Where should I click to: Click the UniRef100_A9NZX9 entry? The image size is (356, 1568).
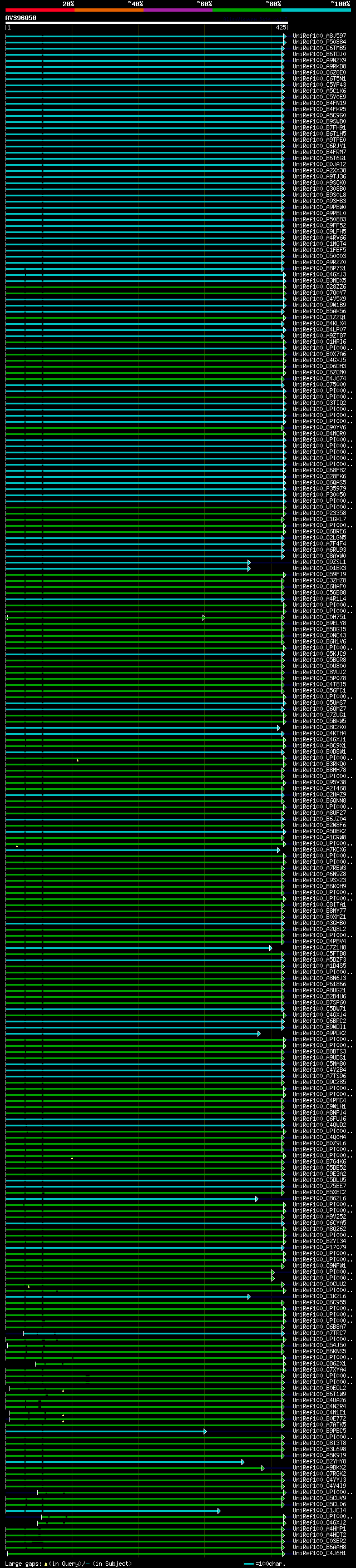coord(319,60)
